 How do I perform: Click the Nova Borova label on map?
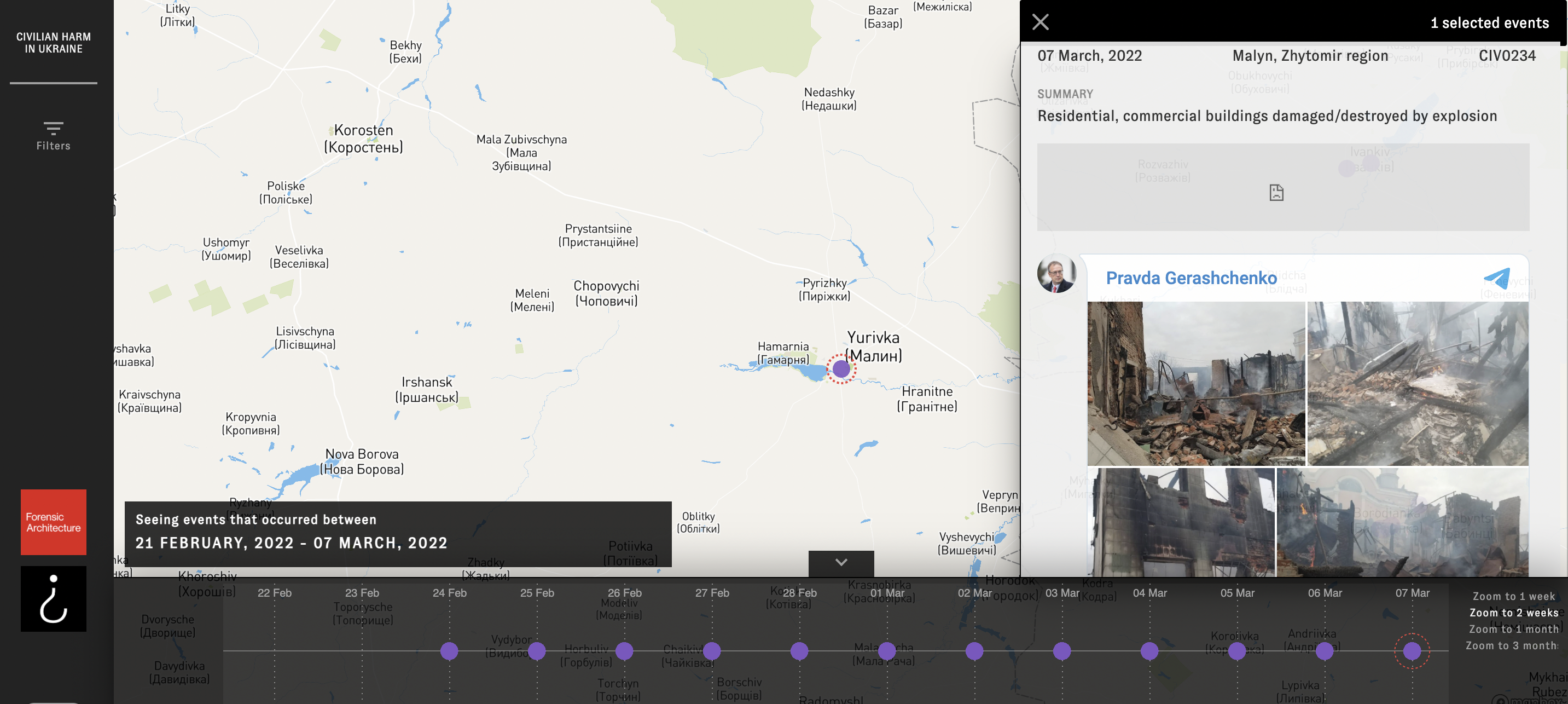tap(362, 461)
